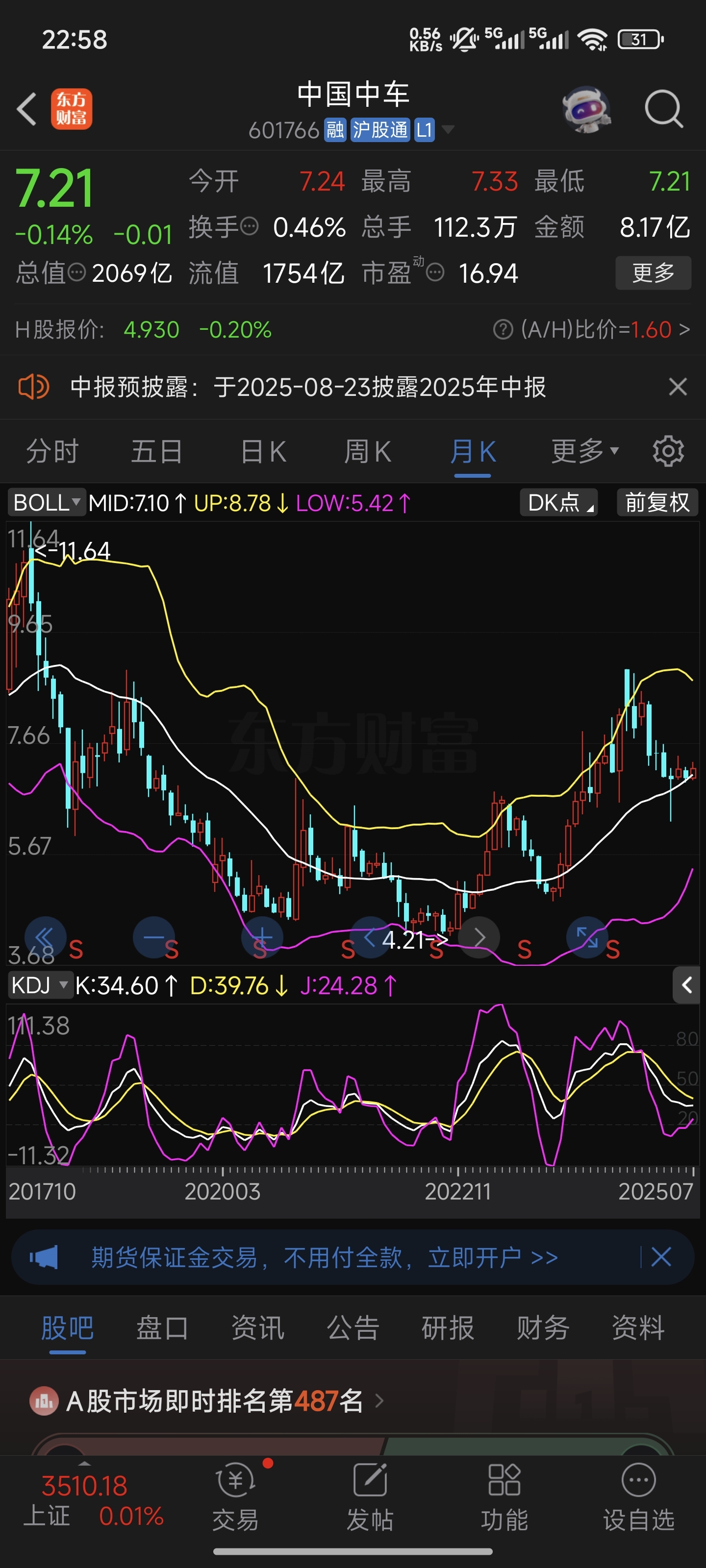Open the DK点 selector
The image size is (706, 1568).
click(558, 503)
